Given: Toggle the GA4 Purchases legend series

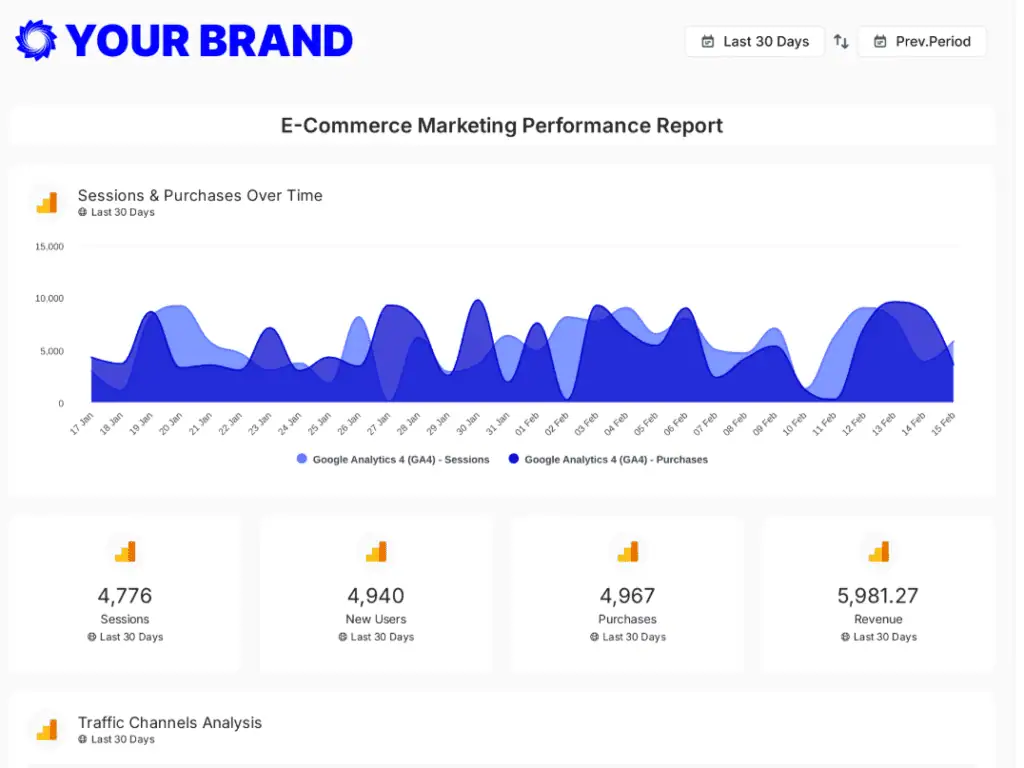Looking at the screenshot, I should tap(615, 460).
